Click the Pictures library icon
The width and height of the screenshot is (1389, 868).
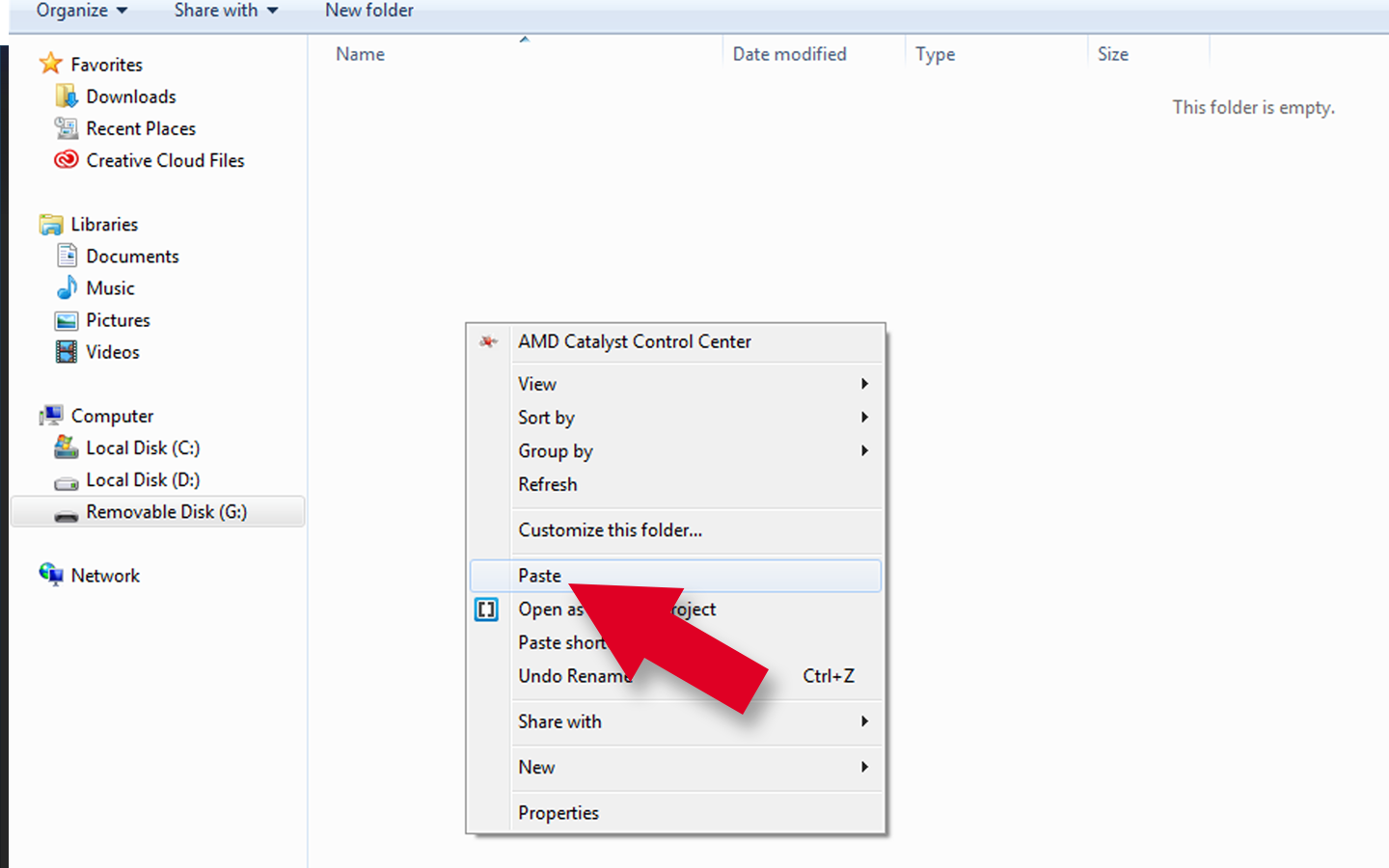66,320
